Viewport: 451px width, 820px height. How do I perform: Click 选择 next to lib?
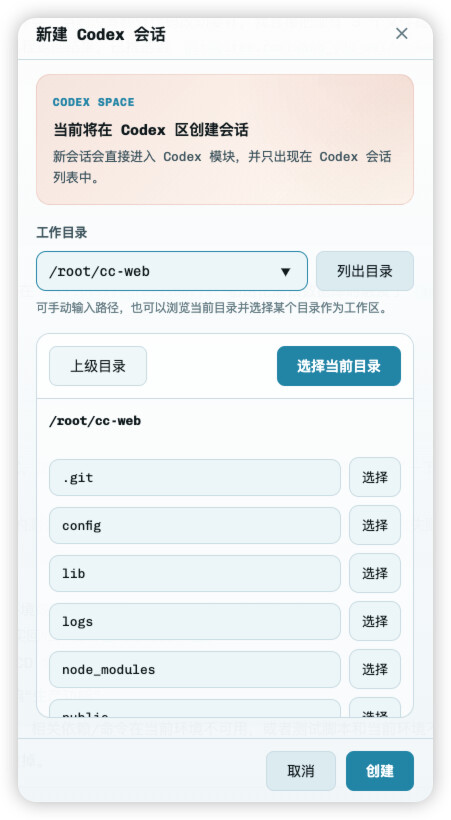click(x=375, y=574)
